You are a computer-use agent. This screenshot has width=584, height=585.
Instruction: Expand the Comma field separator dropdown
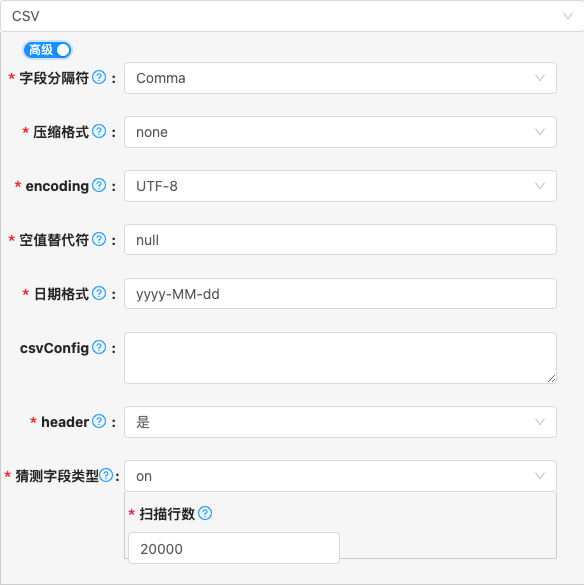(x=340, y=78)
